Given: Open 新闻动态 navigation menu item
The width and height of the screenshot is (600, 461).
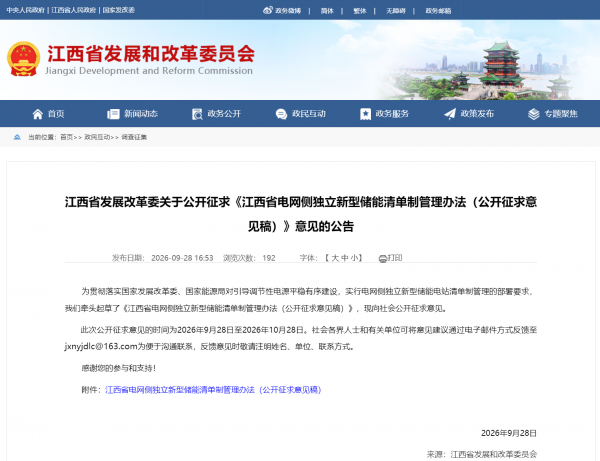Looking at the screenshot, I should tap(141, 114).
